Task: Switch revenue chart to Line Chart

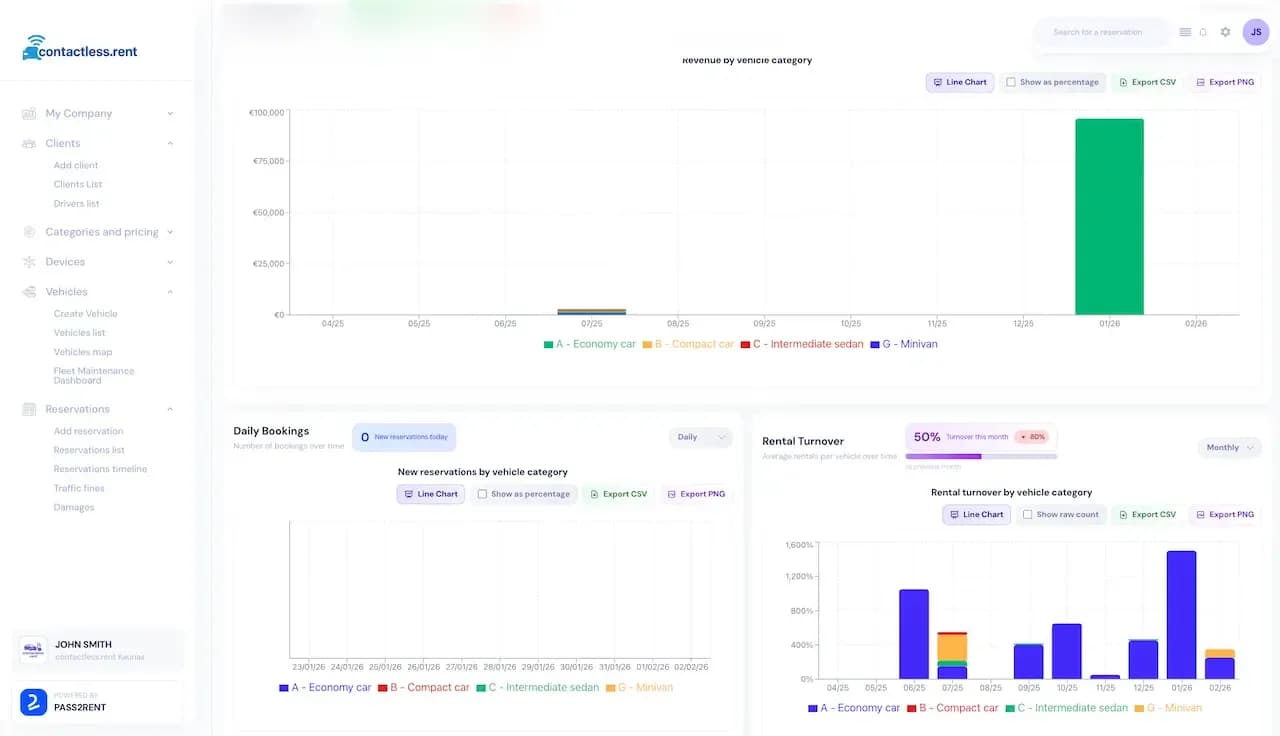Action: [x=959, y=82]
